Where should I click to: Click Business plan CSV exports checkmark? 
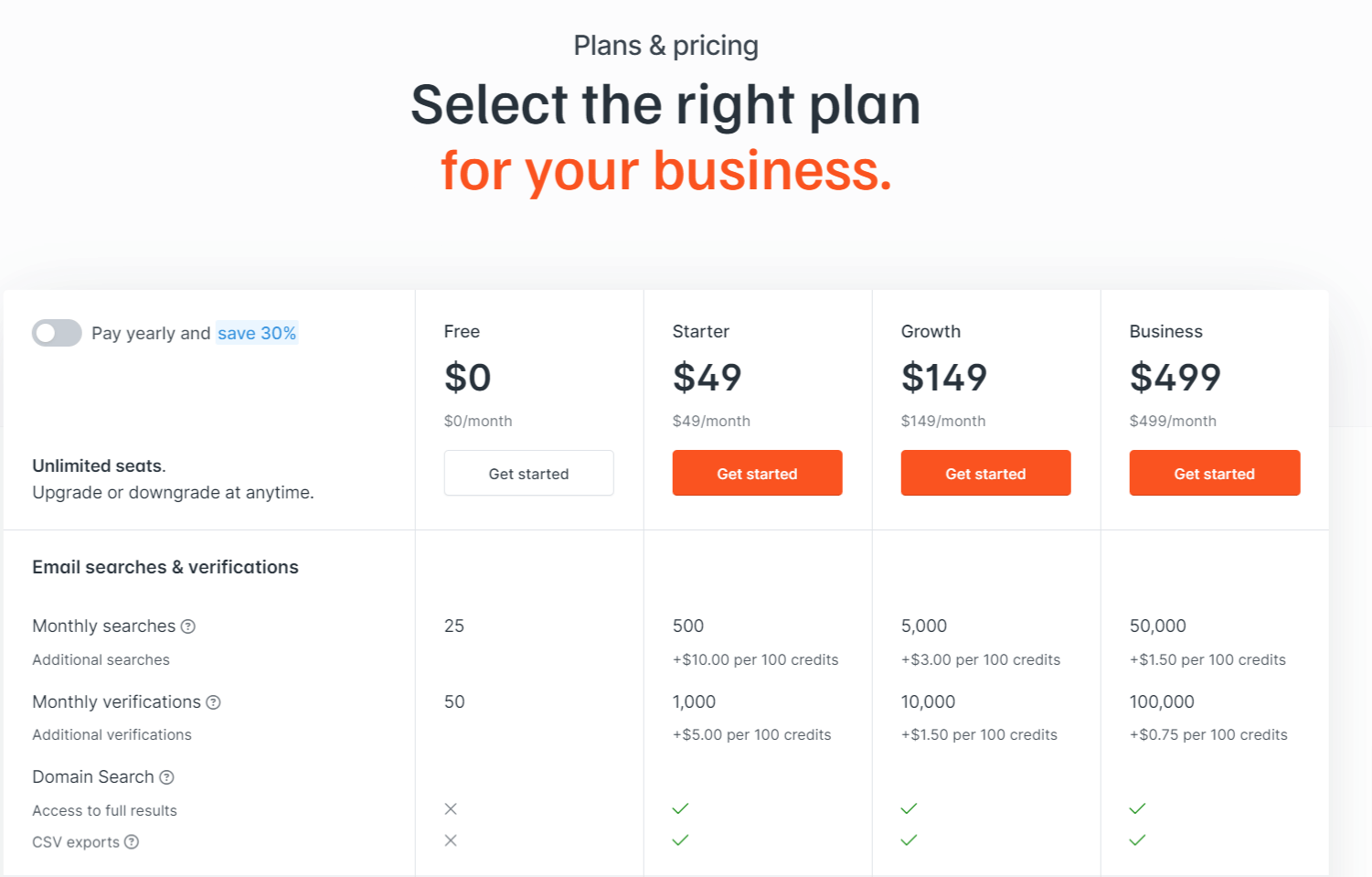[x=1137, y=840]
